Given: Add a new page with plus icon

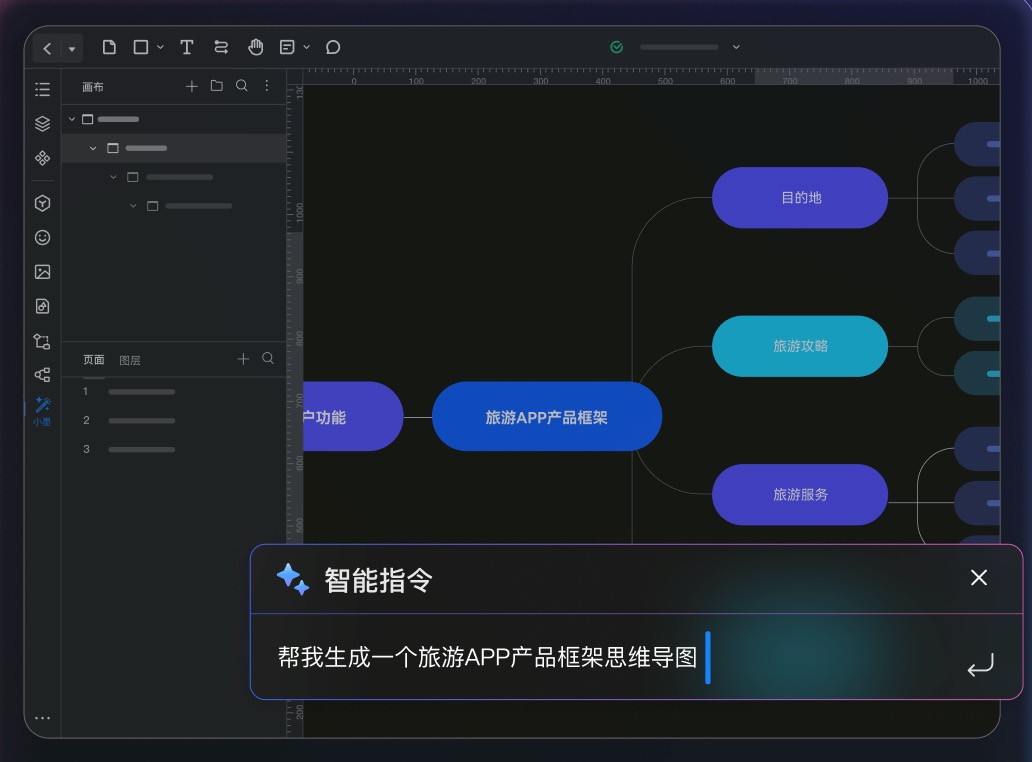Looking at the screenshot, I should (243, 359).
